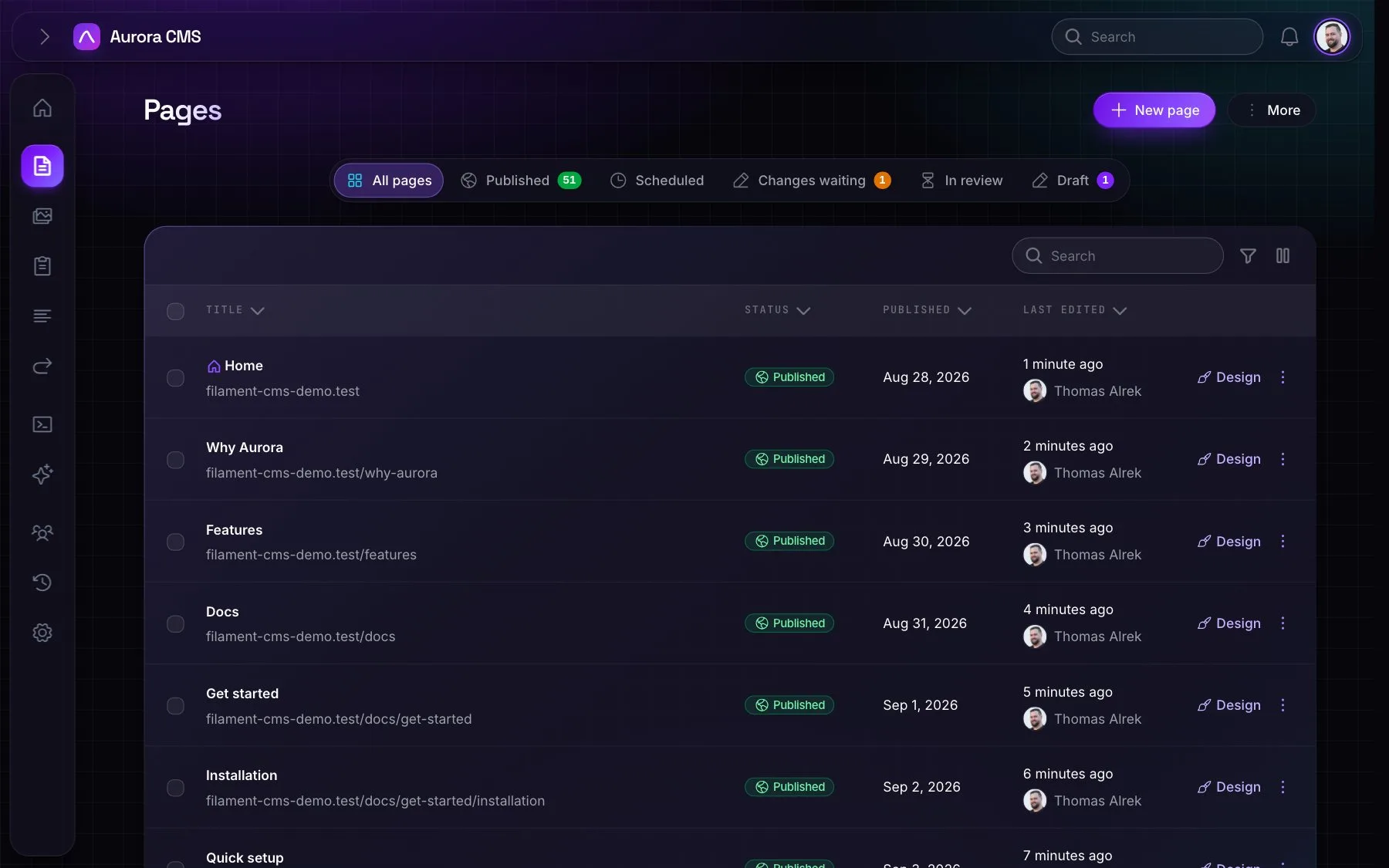This screenshot has width=1389, height=868.
Task: Sort by the Status column header
Action: 778,310
